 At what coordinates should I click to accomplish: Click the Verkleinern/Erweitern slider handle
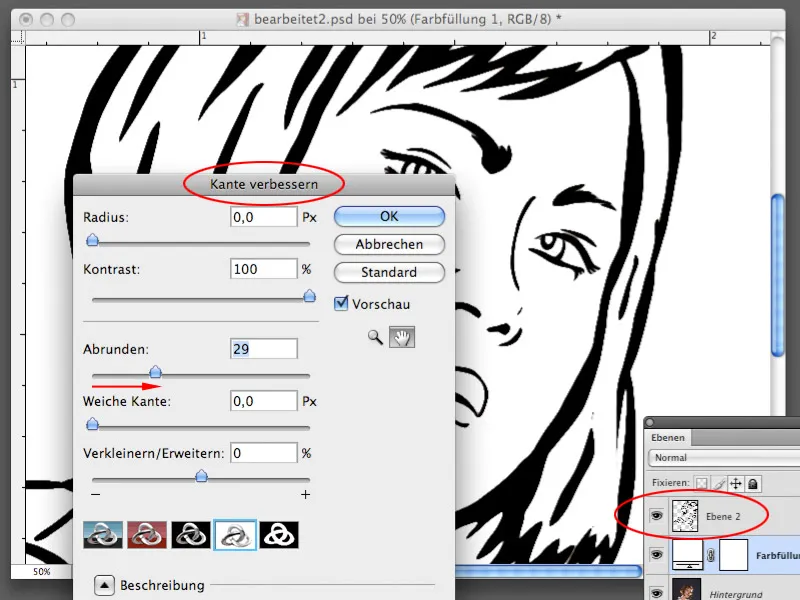[x=202, y=476]
